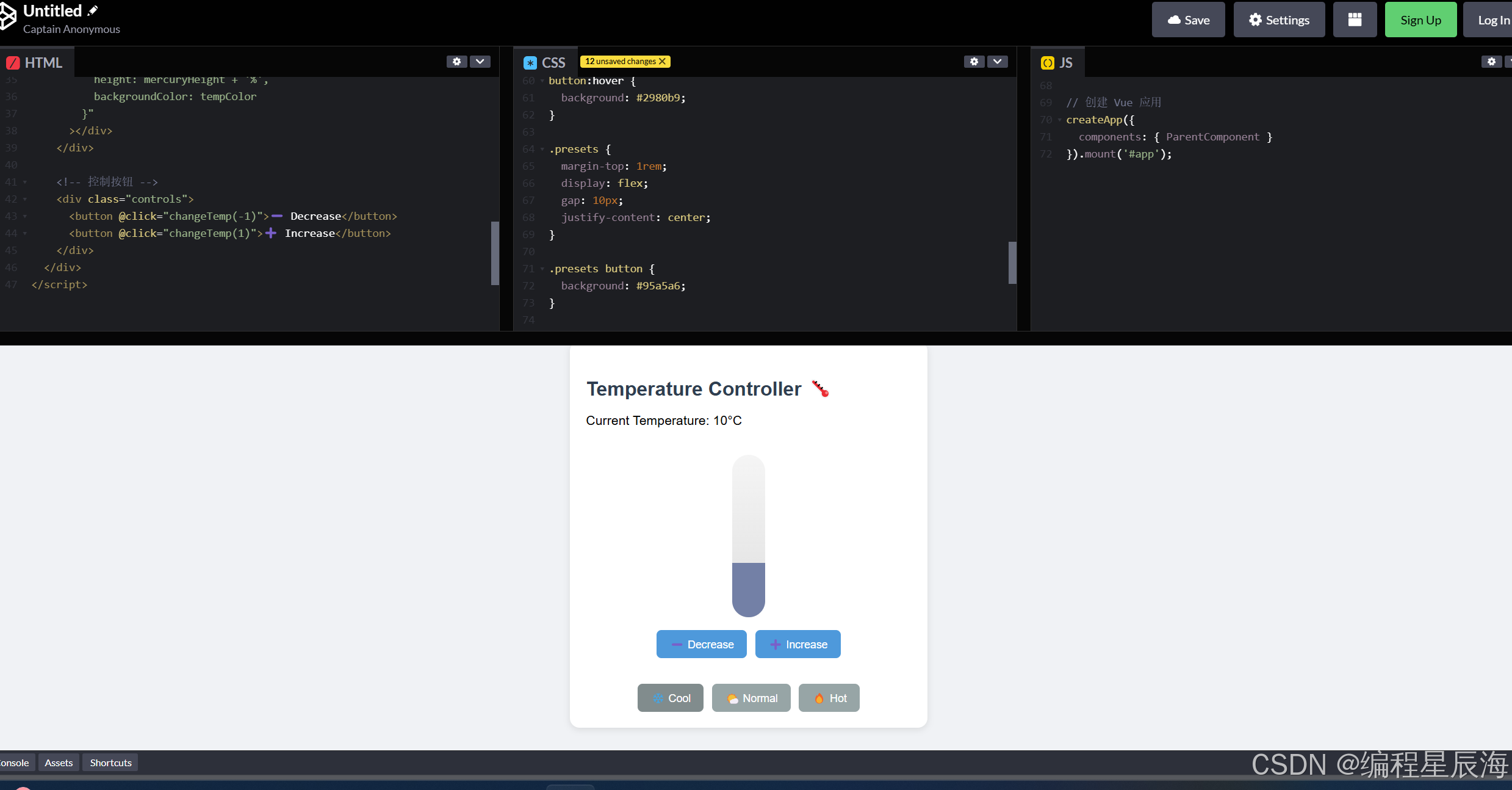Expand the HTML editor chevron dropdown
This screenshot has width=1512, height=790.
480,62
